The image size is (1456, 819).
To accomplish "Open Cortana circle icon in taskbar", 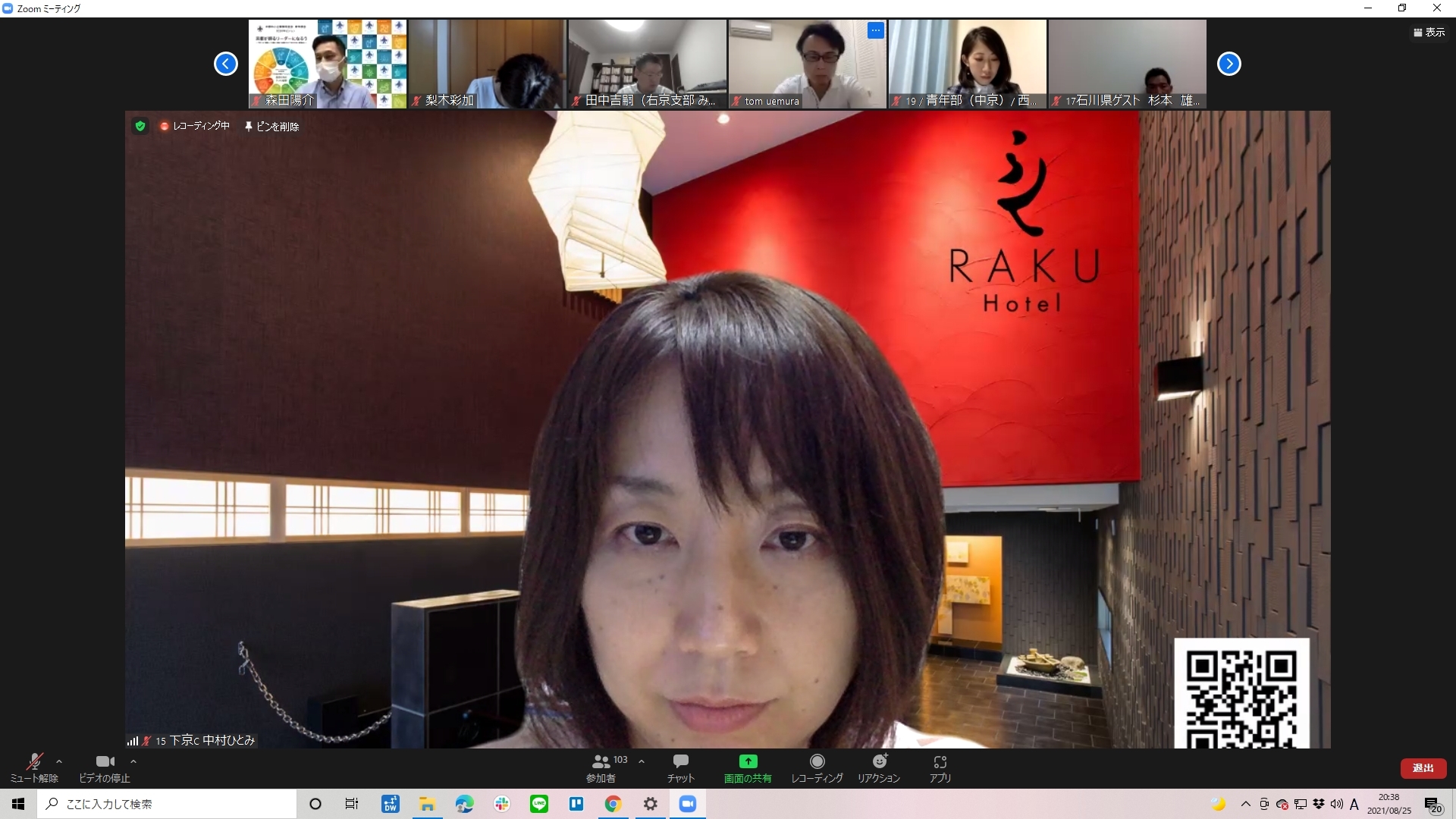I will (x=315, y=804).
